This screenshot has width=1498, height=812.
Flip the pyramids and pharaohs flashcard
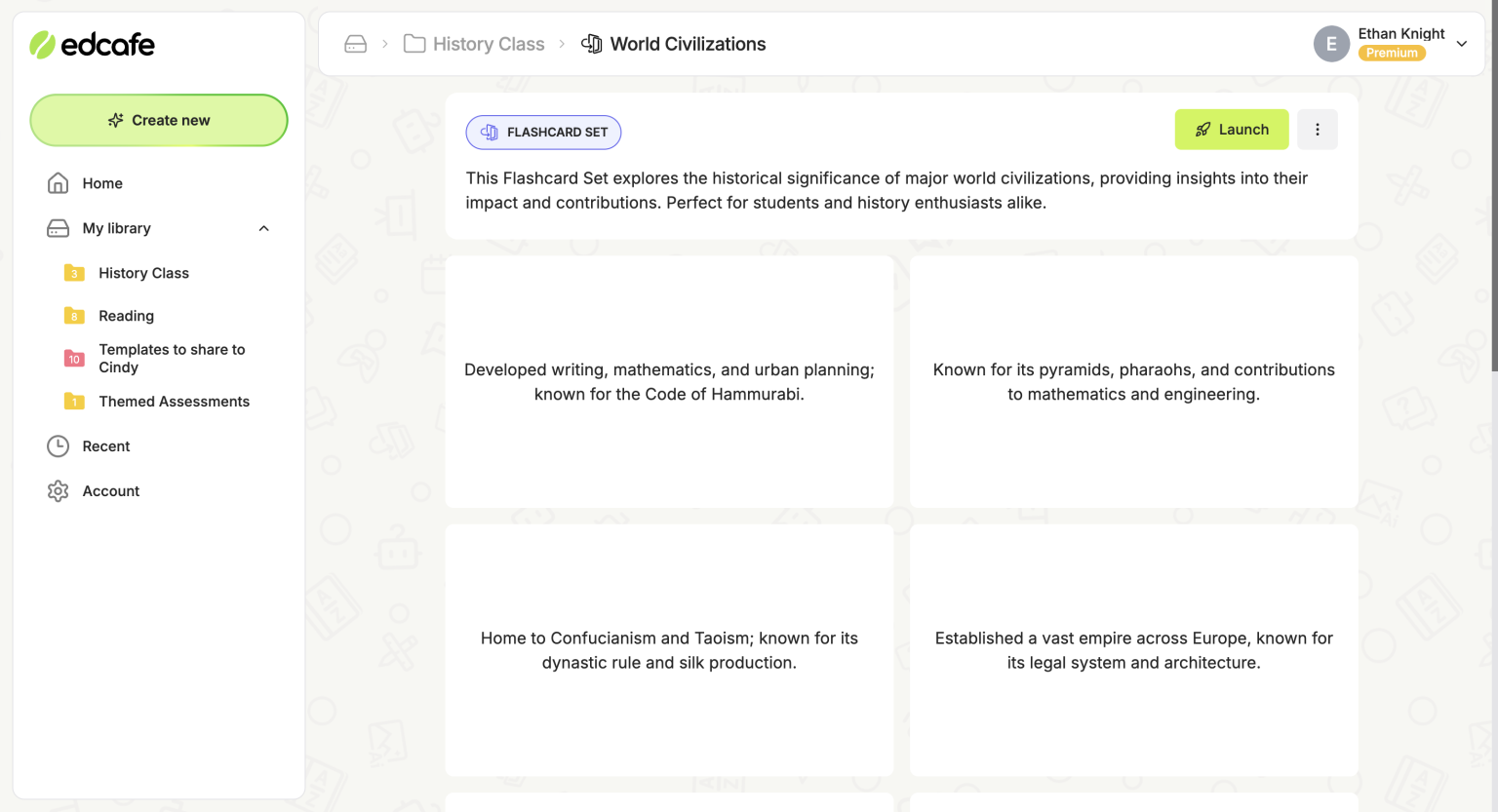(x=1133, y=382)
